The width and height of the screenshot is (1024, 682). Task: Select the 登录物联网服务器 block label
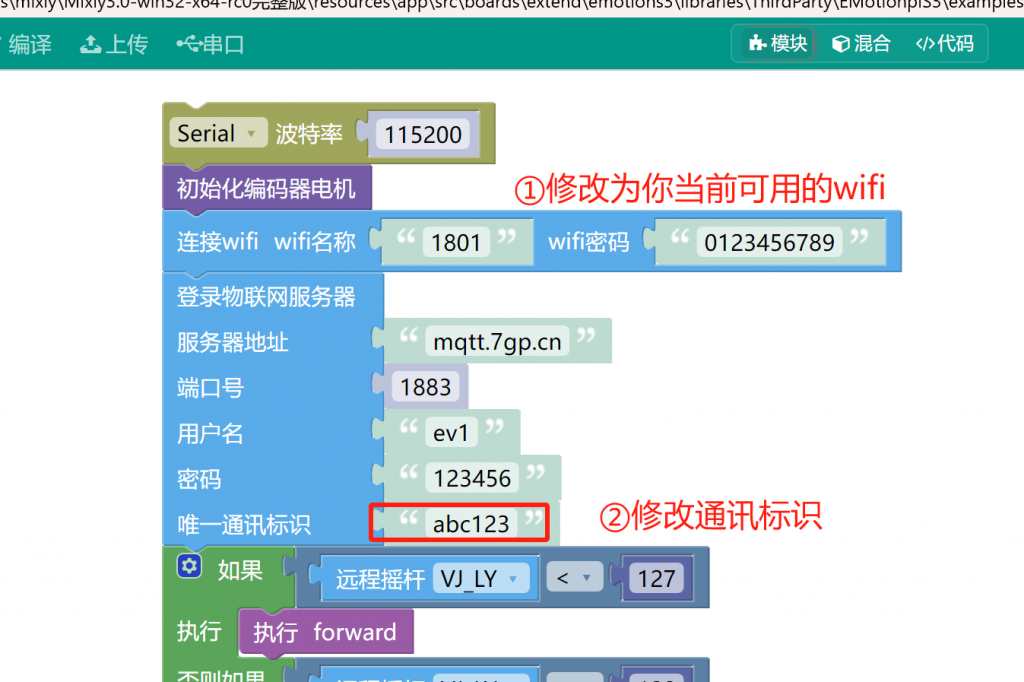[266, 297]
